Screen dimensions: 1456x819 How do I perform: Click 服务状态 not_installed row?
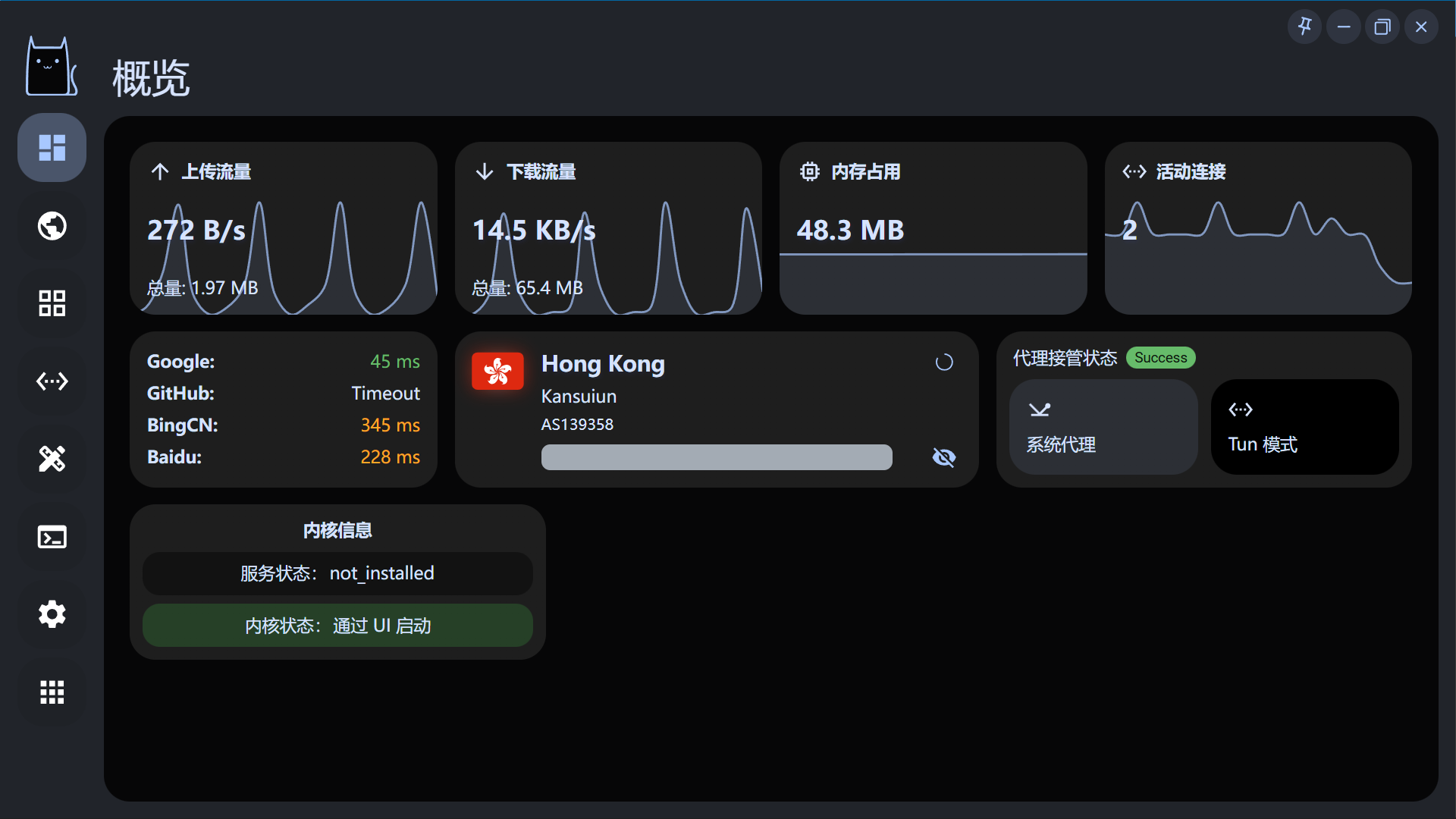337,573
